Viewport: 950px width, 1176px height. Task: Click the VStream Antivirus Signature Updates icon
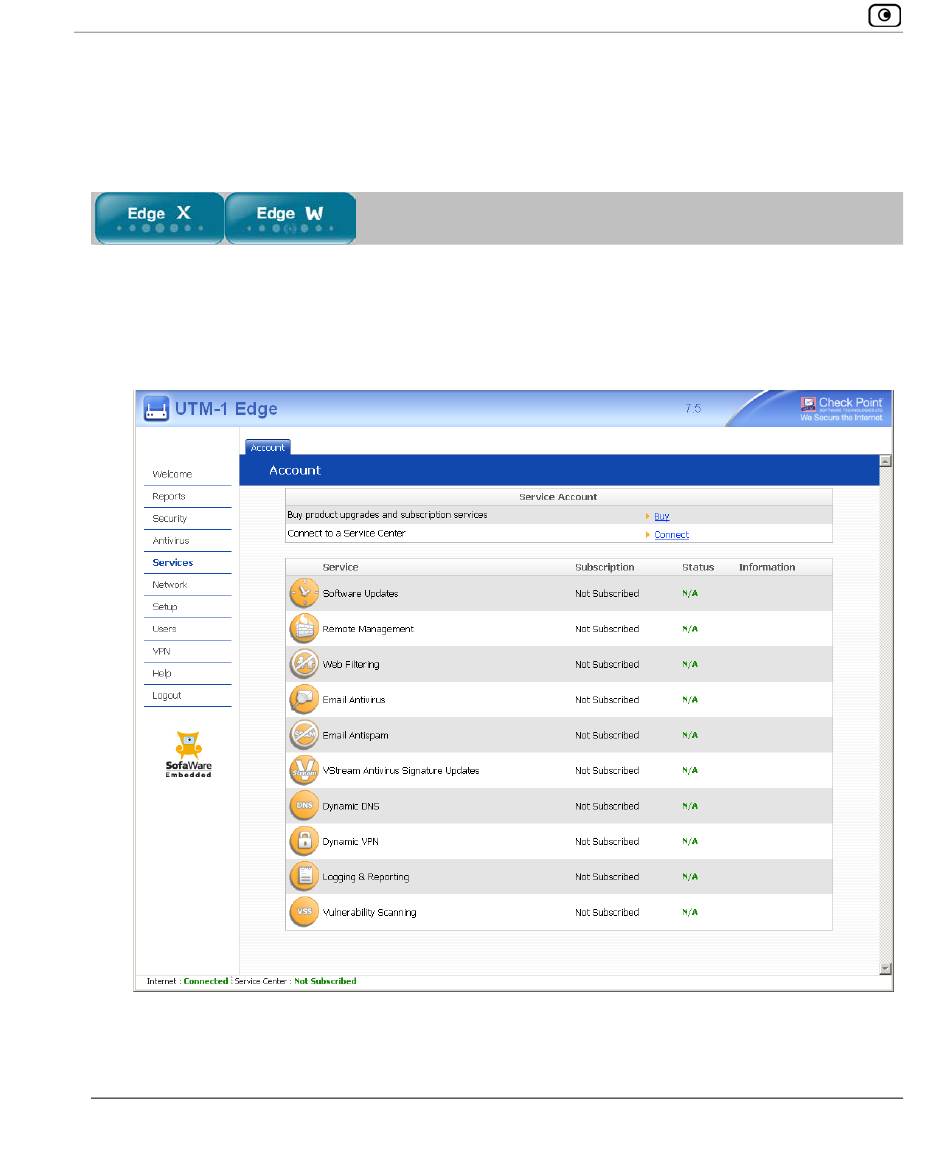coord(304,770)
